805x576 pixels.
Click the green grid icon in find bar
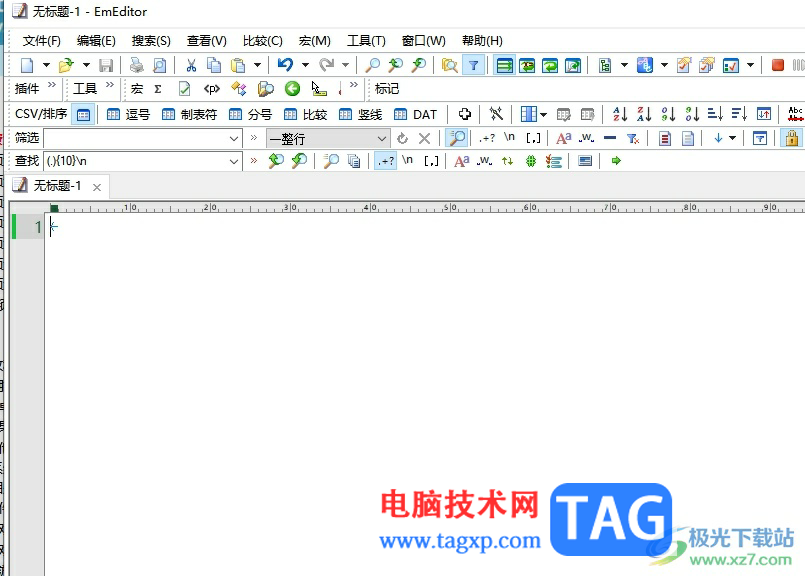coord(531,161)
